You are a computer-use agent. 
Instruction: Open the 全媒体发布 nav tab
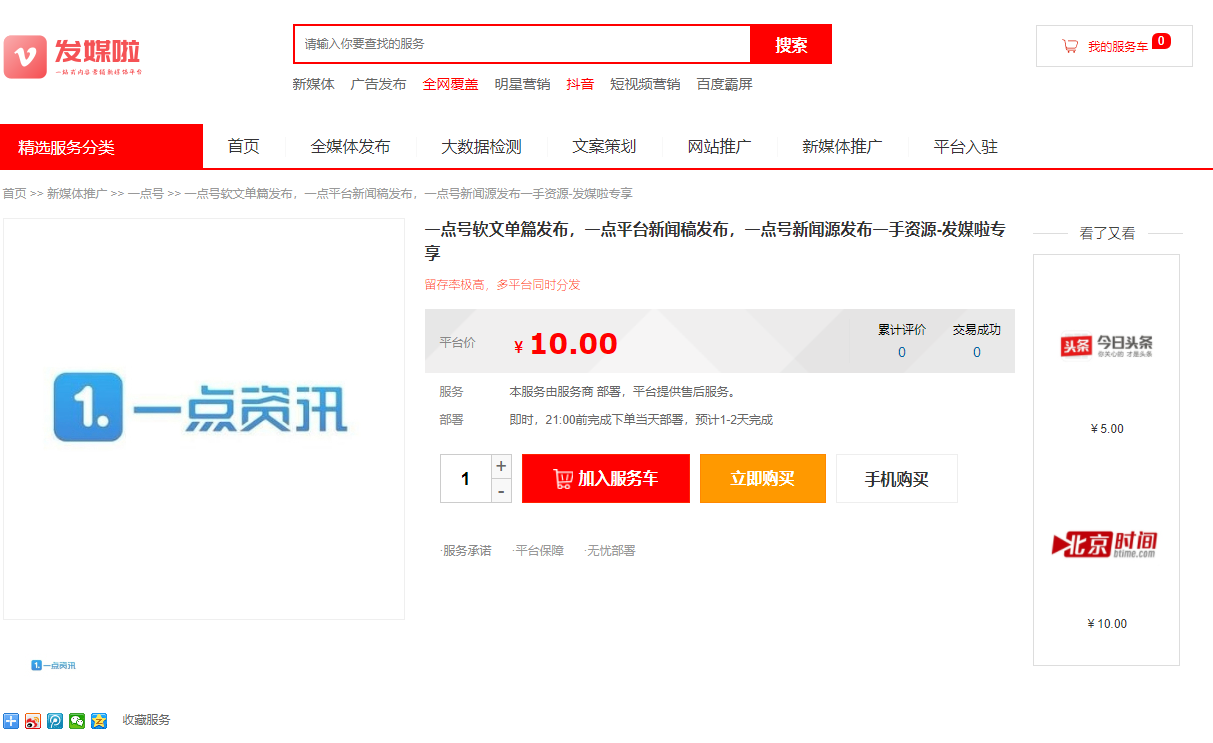coord(350,147)
